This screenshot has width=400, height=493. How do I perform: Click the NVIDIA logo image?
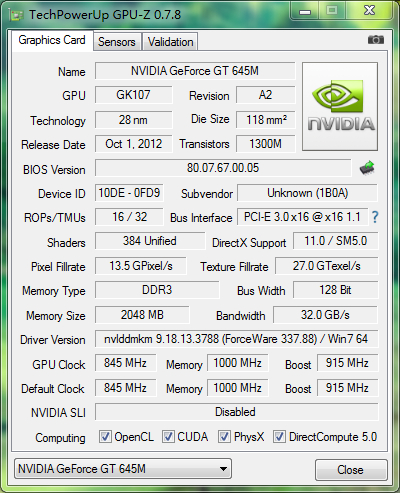[340, 106]
